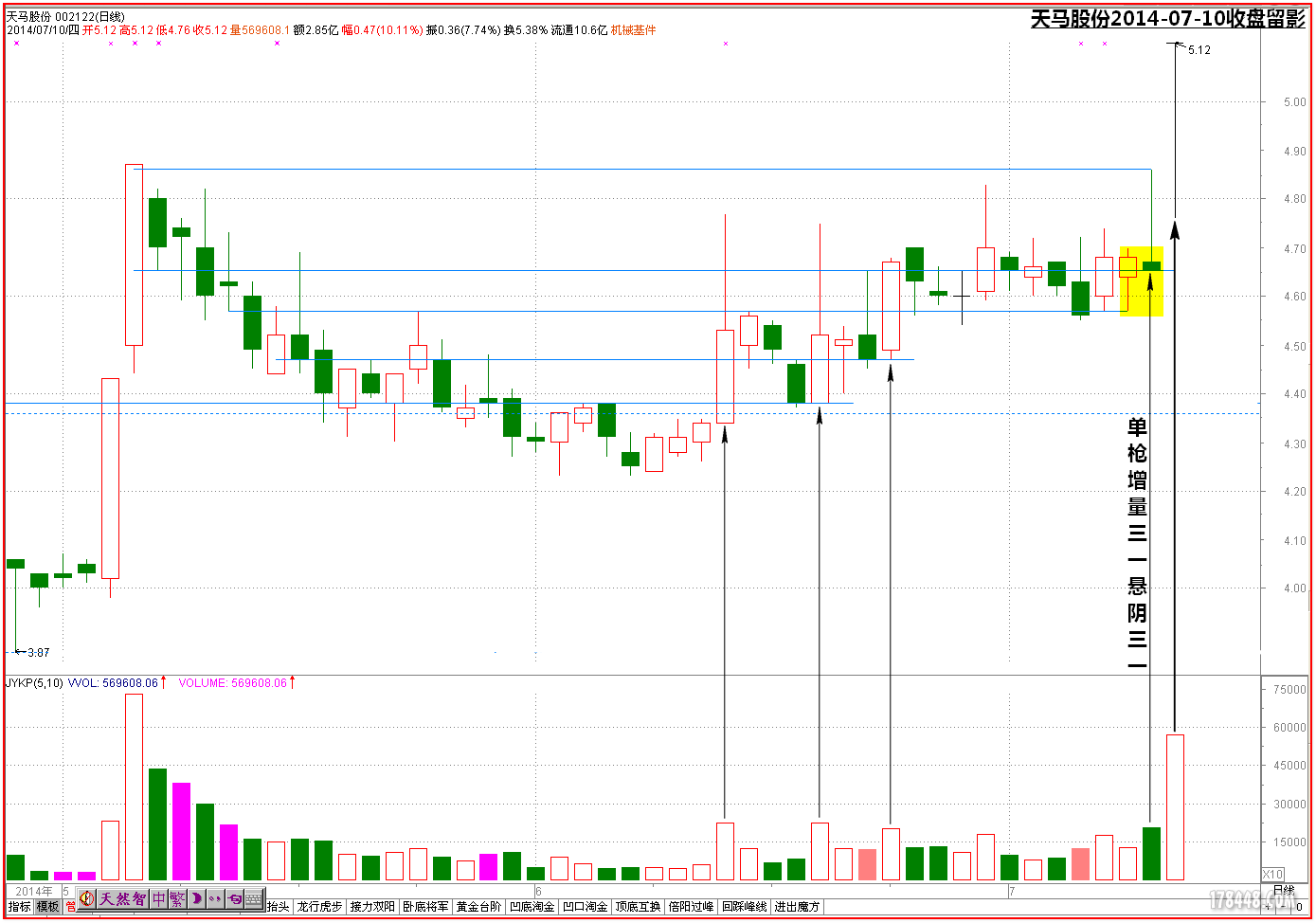Open the soft keyboard icon
Image resolution: width=1316 pixels, height=923 pixels.
coord(254,898)
